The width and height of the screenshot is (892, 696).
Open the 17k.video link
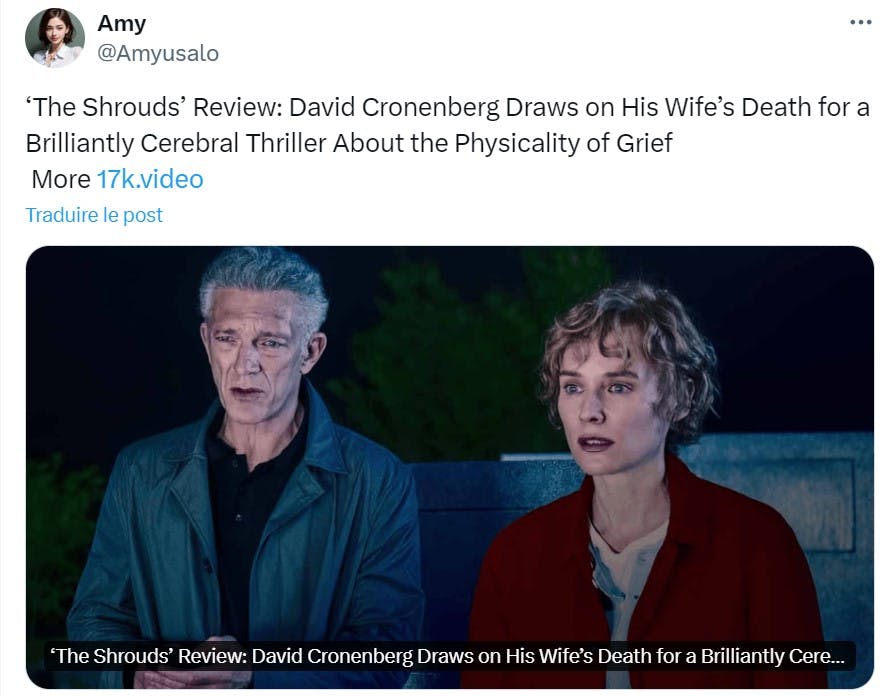150,179
